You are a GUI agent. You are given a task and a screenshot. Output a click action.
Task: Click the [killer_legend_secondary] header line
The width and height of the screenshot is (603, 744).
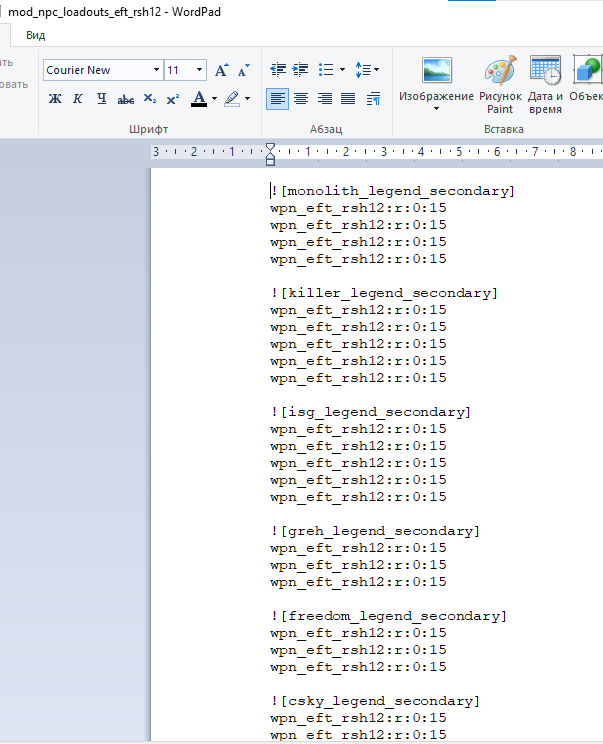pos(384,293)
